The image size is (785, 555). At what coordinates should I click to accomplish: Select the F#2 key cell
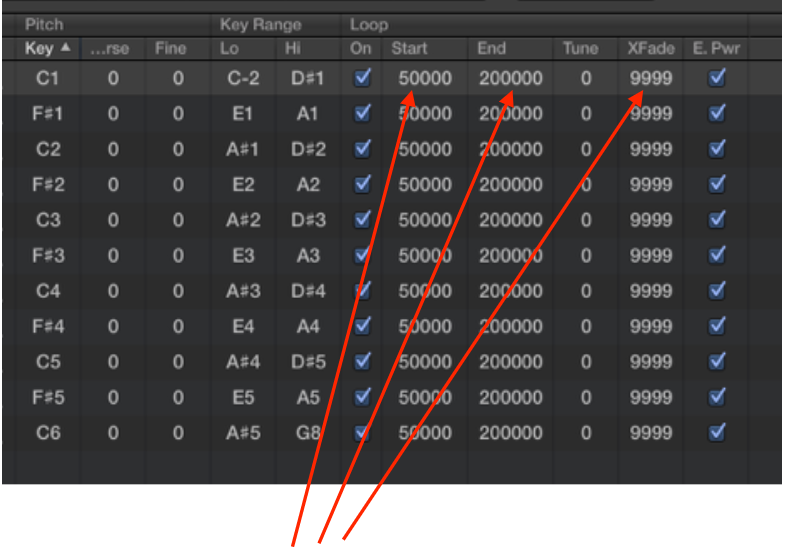48,185
